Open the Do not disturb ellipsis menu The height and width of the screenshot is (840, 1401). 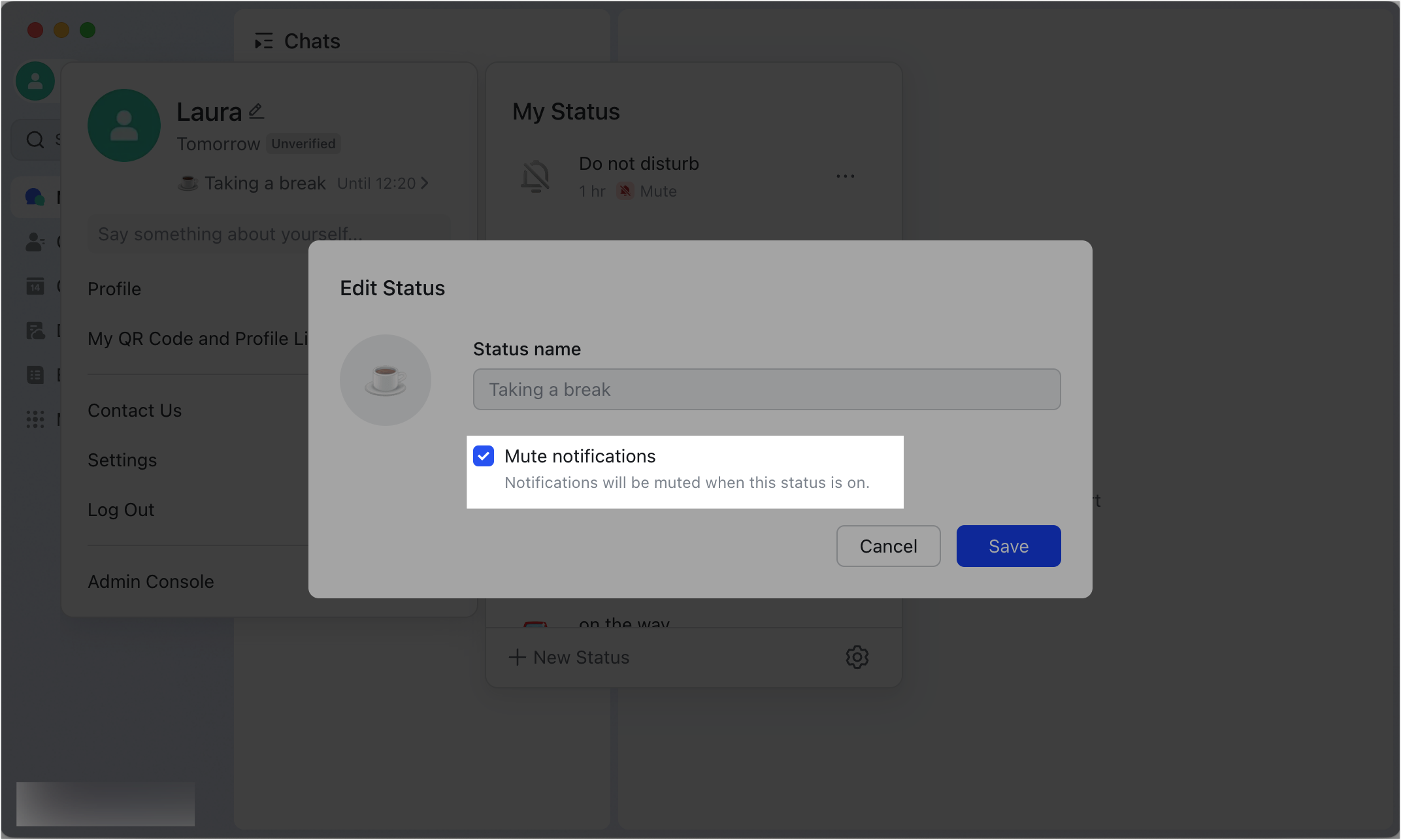click(x=846, y=175)
